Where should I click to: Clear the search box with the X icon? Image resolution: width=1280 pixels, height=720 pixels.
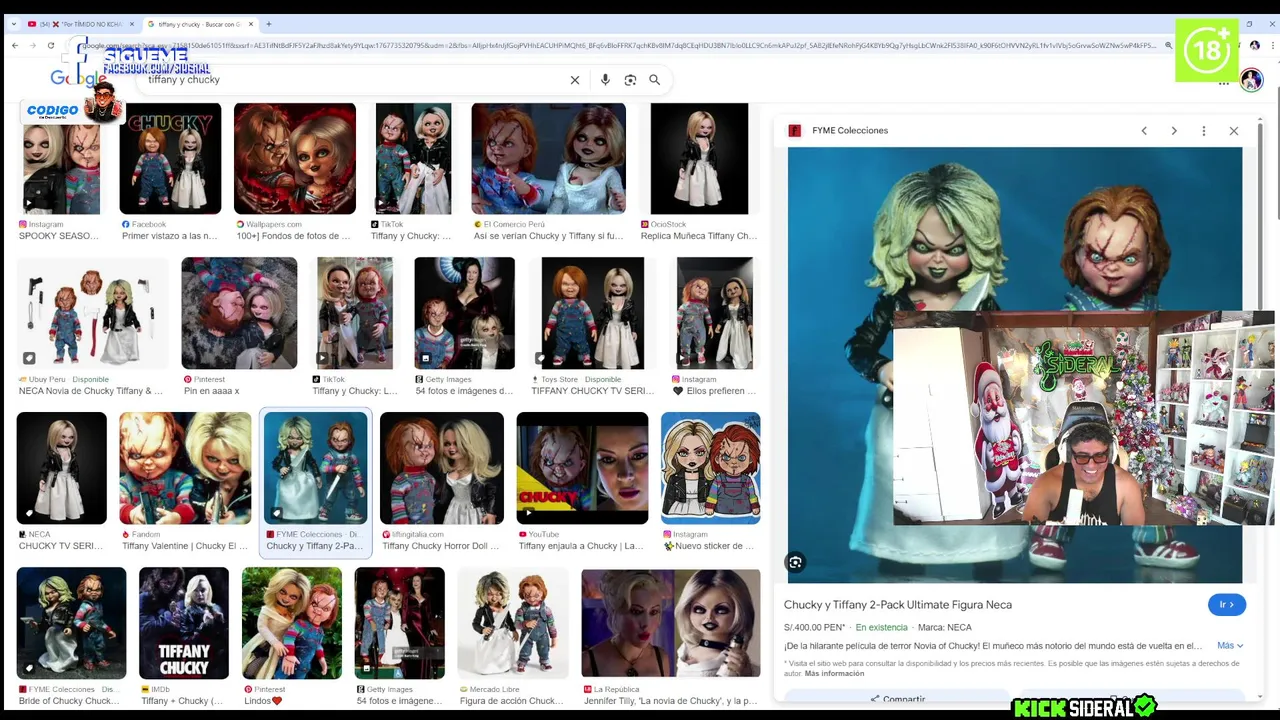point(575,80)
